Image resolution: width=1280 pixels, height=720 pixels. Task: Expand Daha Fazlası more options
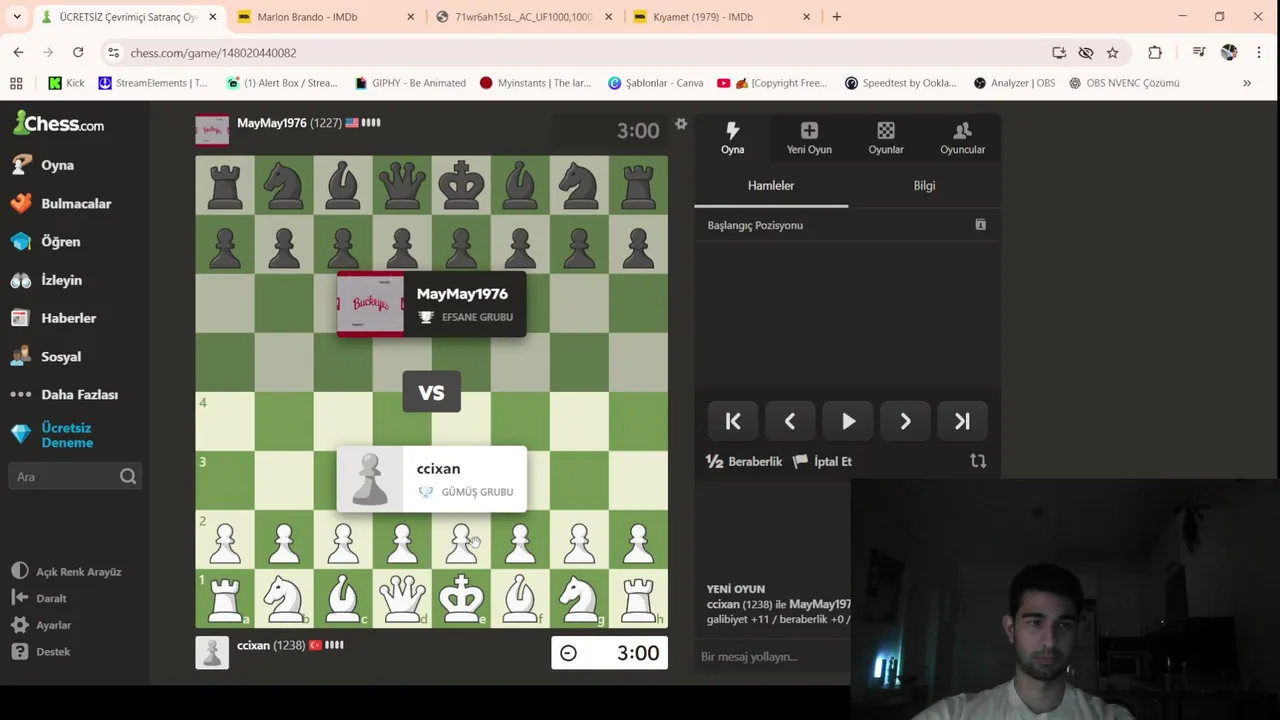(x=79, y=394)
